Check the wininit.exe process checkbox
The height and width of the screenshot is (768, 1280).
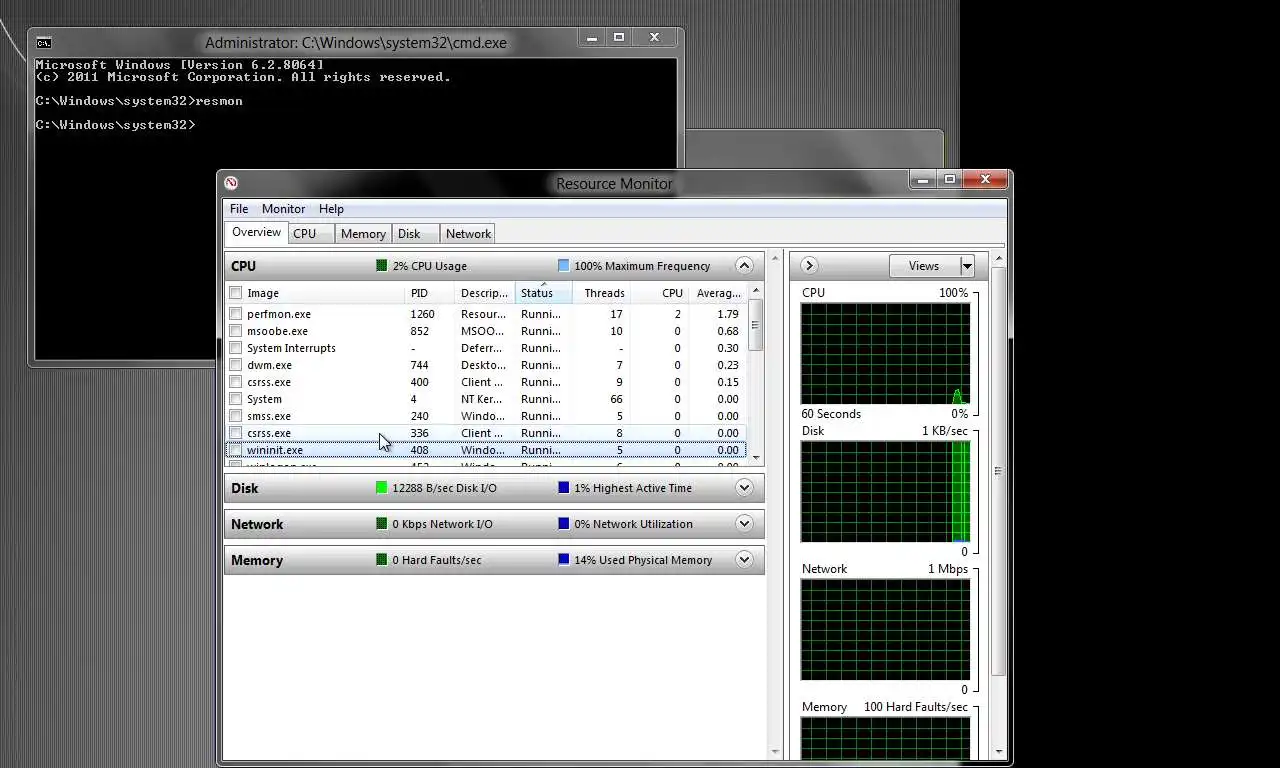click(236, 450)
